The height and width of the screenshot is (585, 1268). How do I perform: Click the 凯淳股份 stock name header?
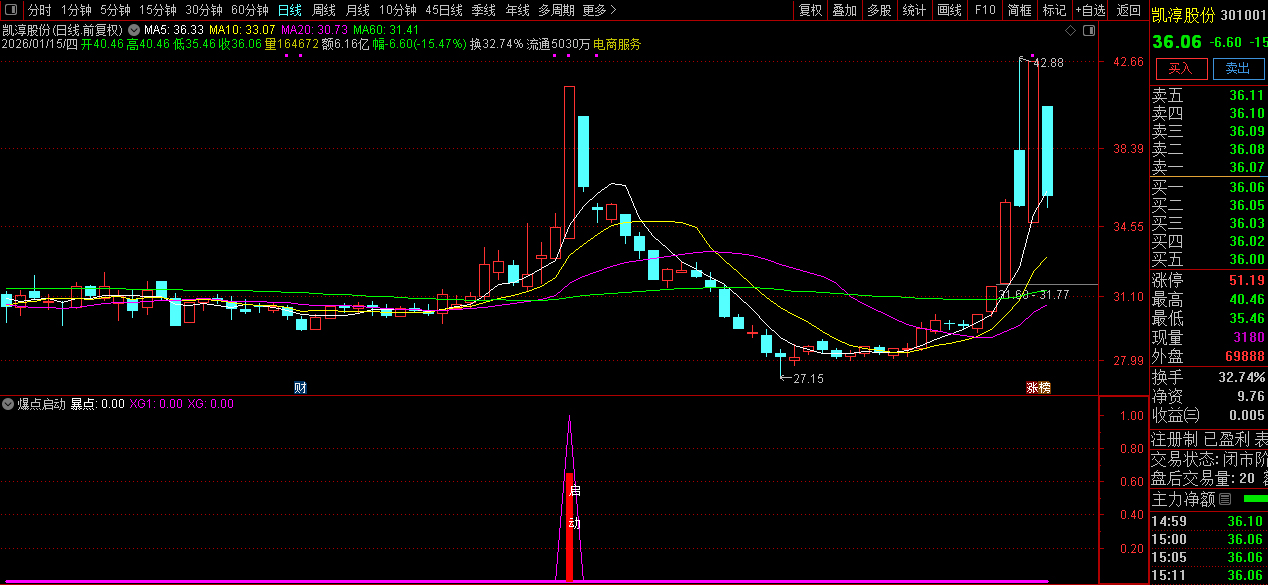click(1183, 15)
